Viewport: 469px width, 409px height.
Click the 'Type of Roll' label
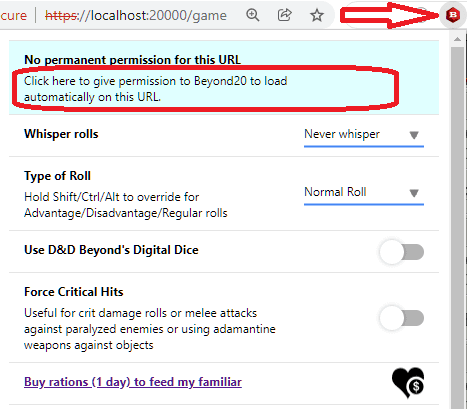click(57, 176)
